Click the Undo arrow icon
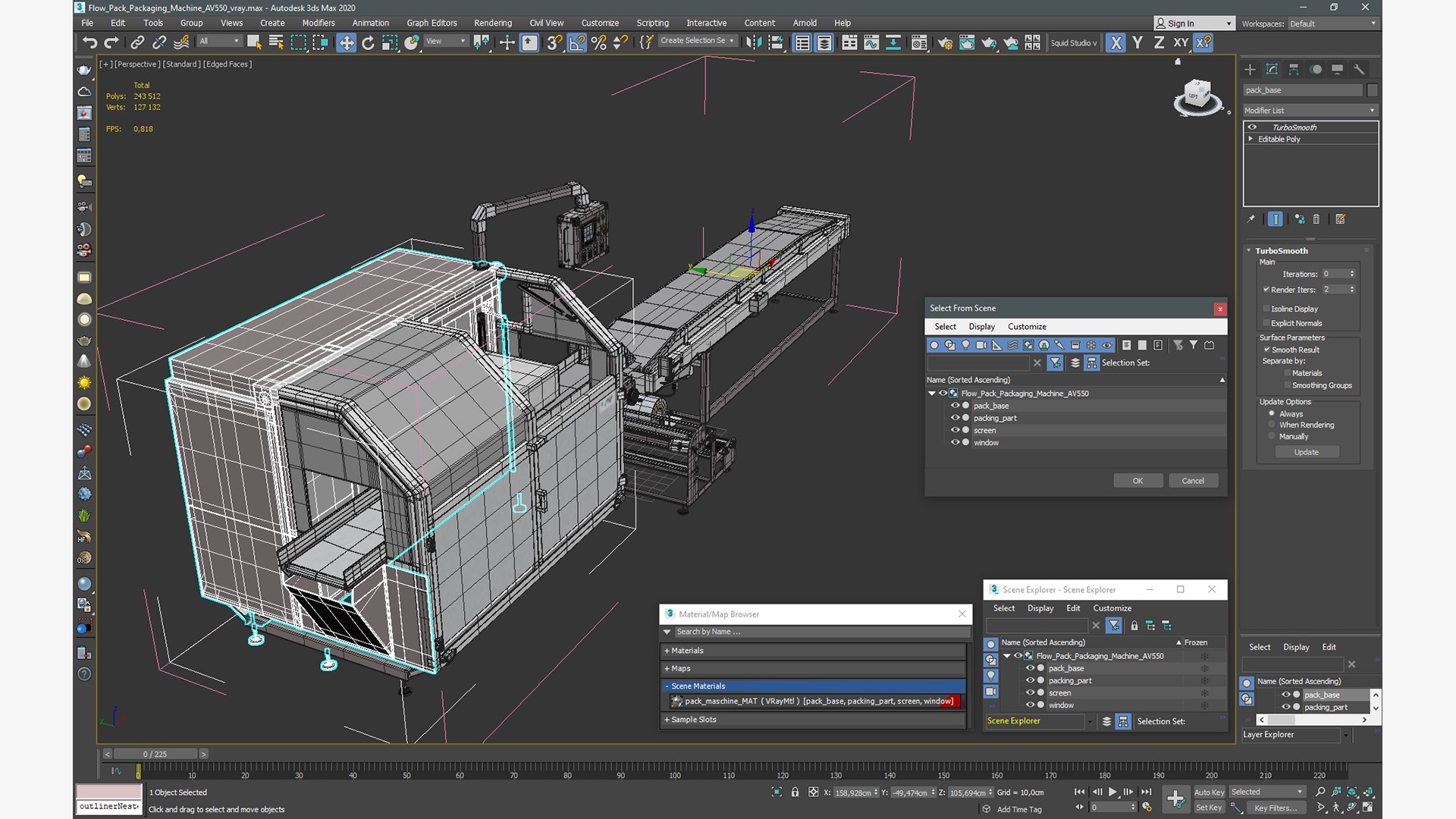The height and width of the screenshot is (819, 1456). pos(90,42)
